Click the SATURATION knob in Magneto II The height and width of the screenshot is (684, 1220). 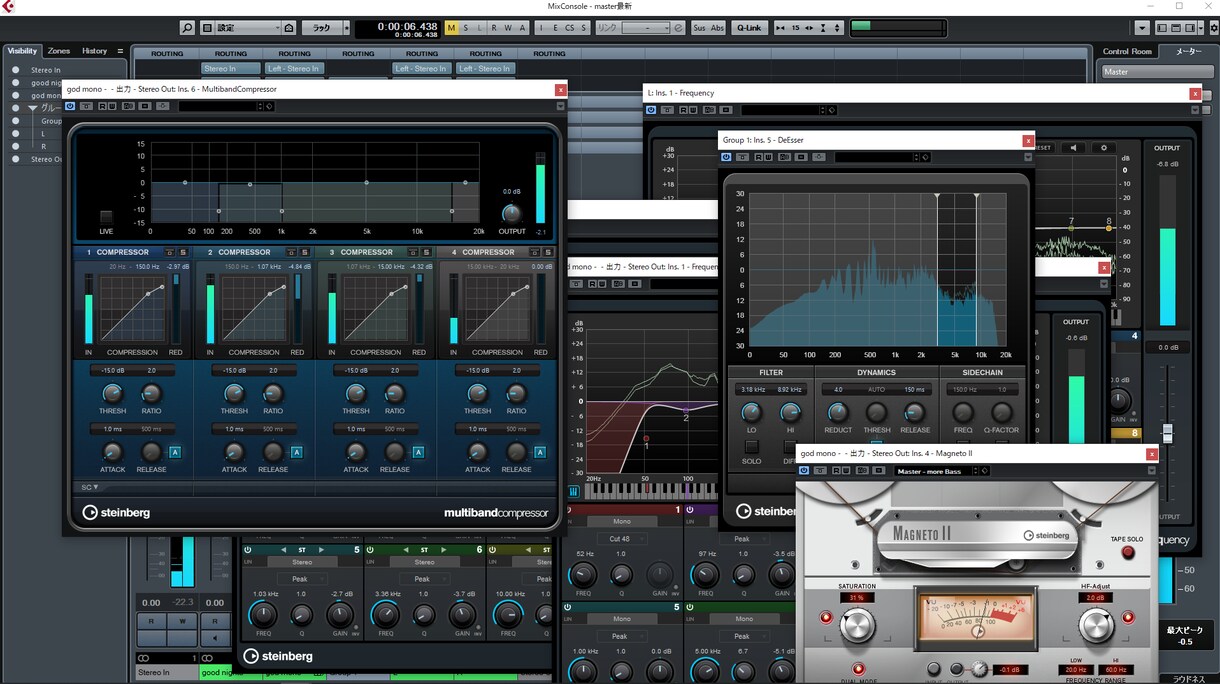(857, 626)
